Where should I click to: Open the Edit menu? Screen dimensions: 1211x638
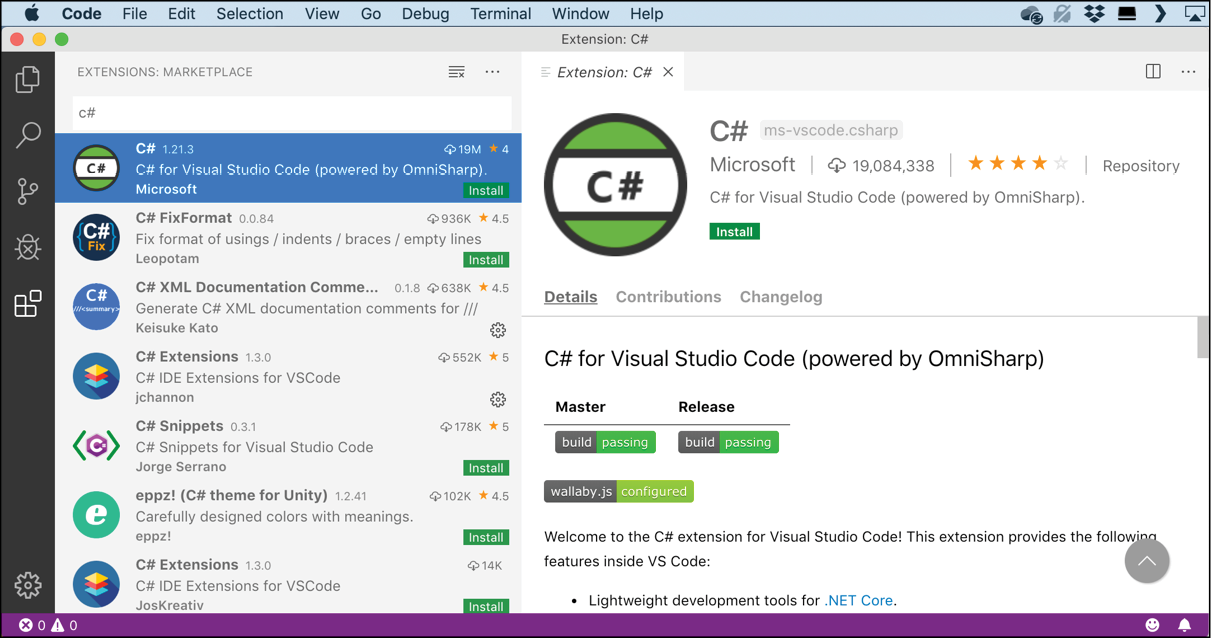(x=181, y=14)
